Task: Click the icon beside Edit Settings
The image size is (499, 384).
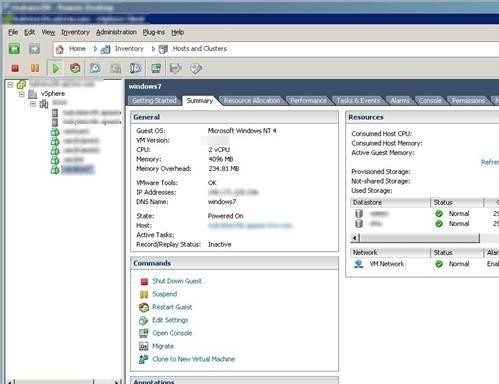Action: 143,320
